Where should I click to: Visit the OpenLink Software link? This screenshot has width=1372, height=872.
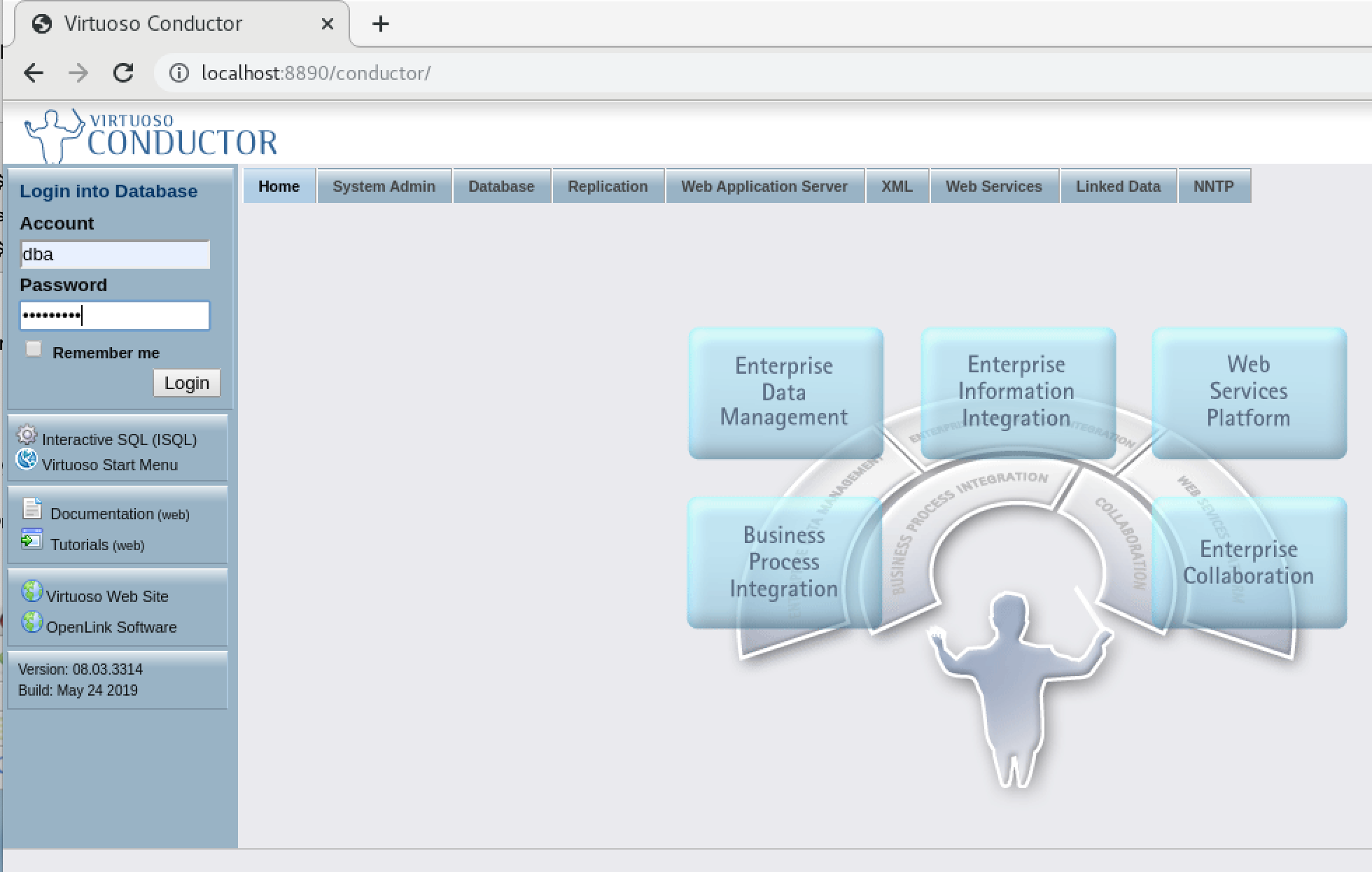111,627
